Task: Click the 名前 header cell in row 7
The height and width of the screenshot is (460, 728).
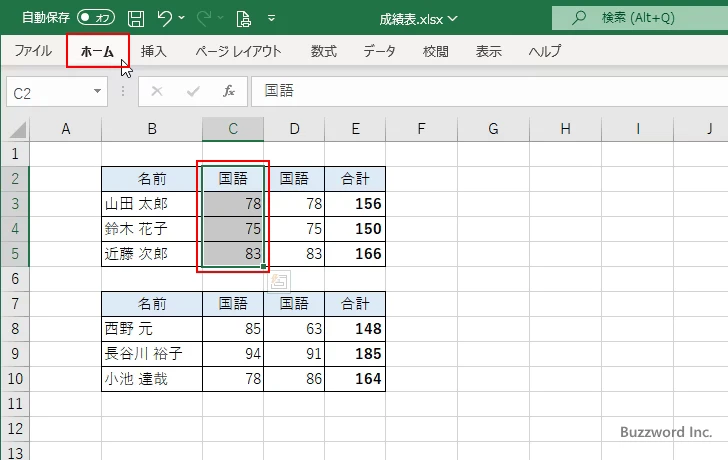Action: pos(152,304)
